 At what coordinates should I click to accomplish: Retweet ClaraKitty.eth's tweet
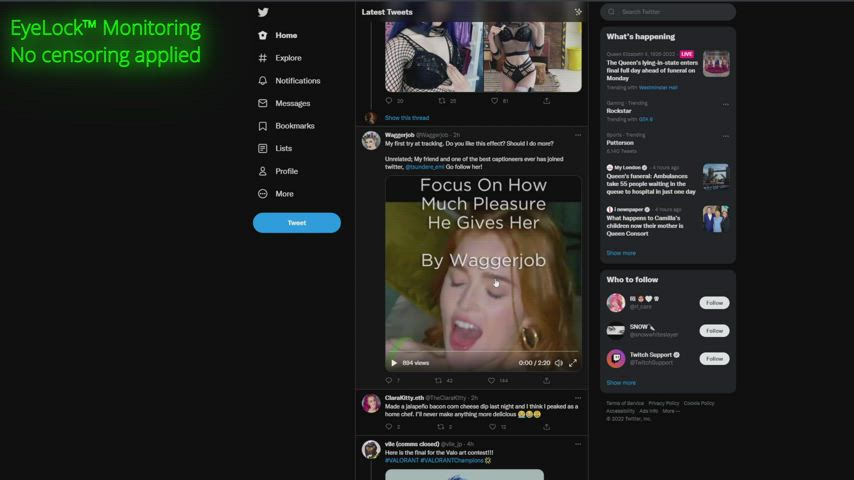pos(441,427)
